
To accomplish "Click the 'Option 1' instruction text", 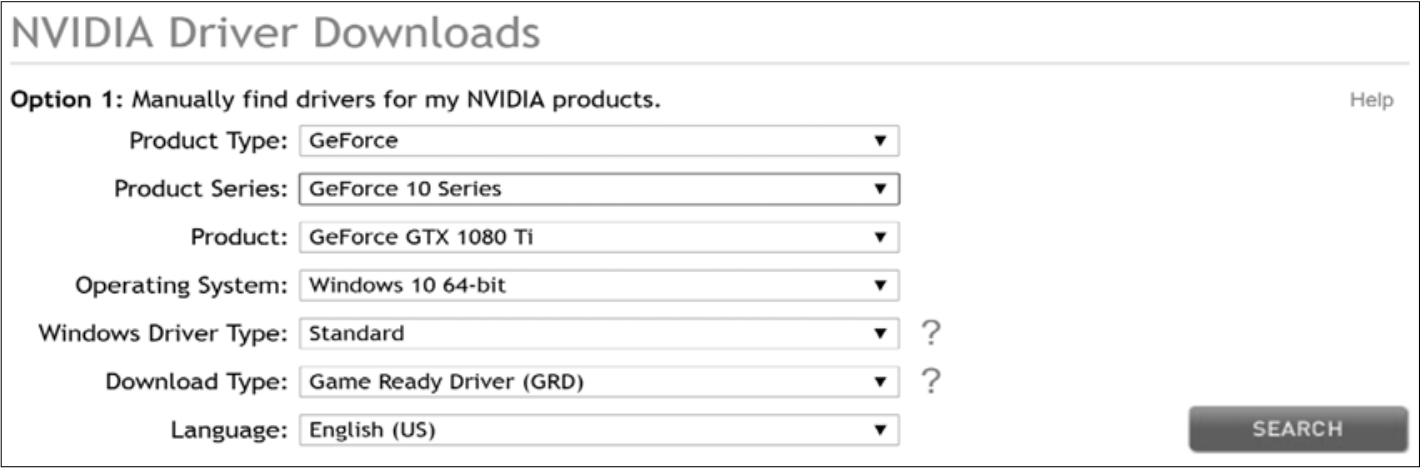I will click(336, 101).
